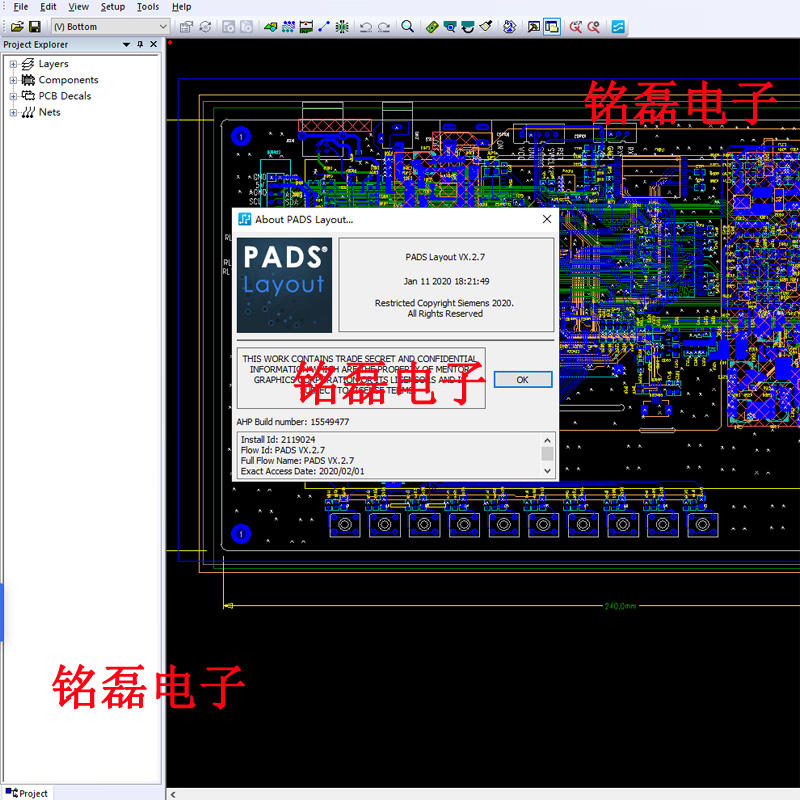Click the Undo arrow icon
Viewport: 800px width, 800px height.
point(366,27)
